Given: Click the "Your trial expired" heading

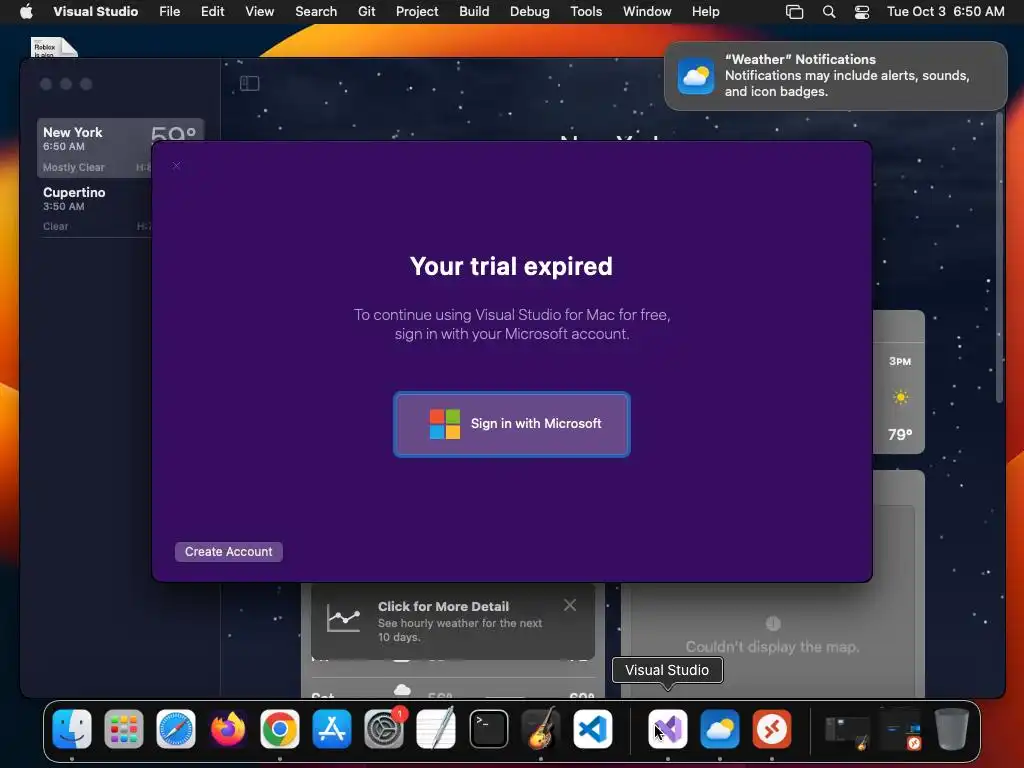Looking at the screenshot, I should tap(511, 266).
